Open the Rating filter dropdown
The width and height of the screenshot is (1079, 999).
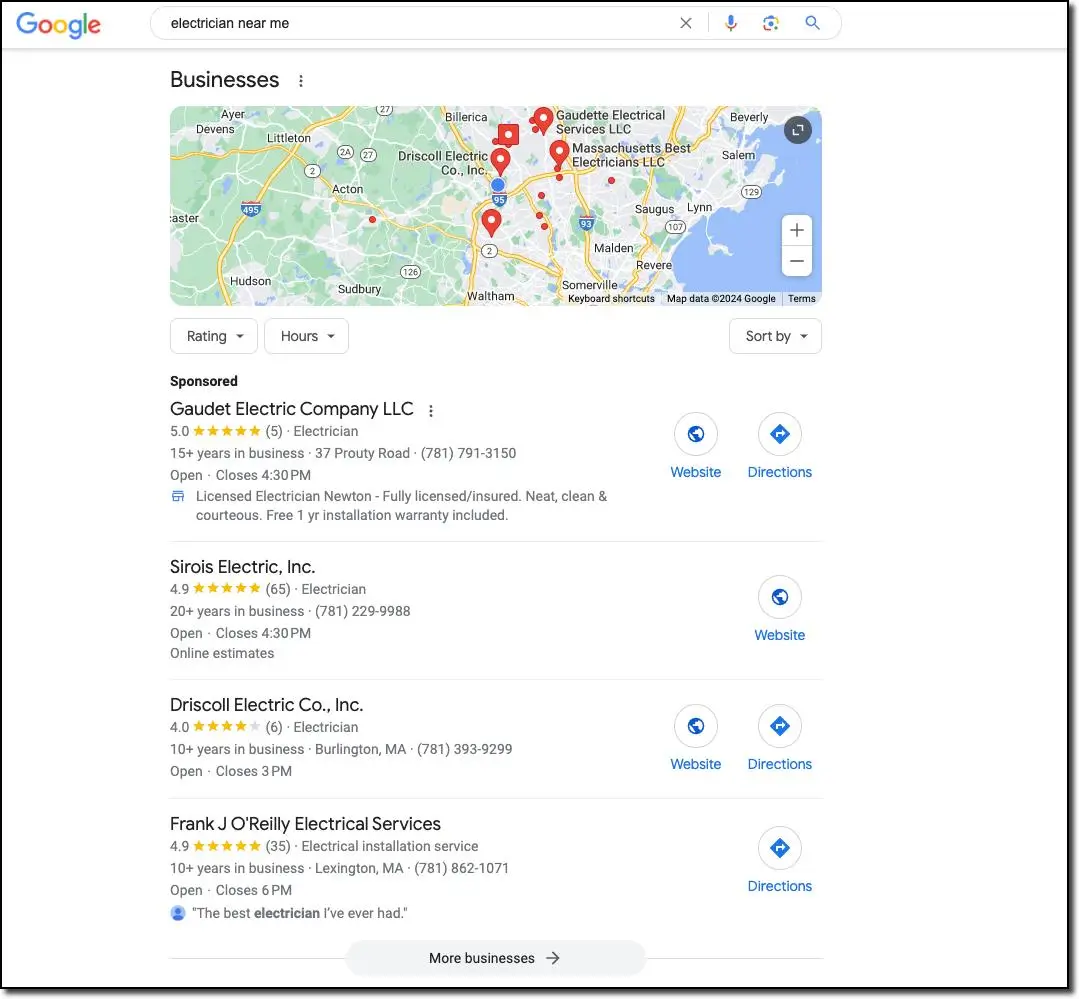tap(214, 336)
